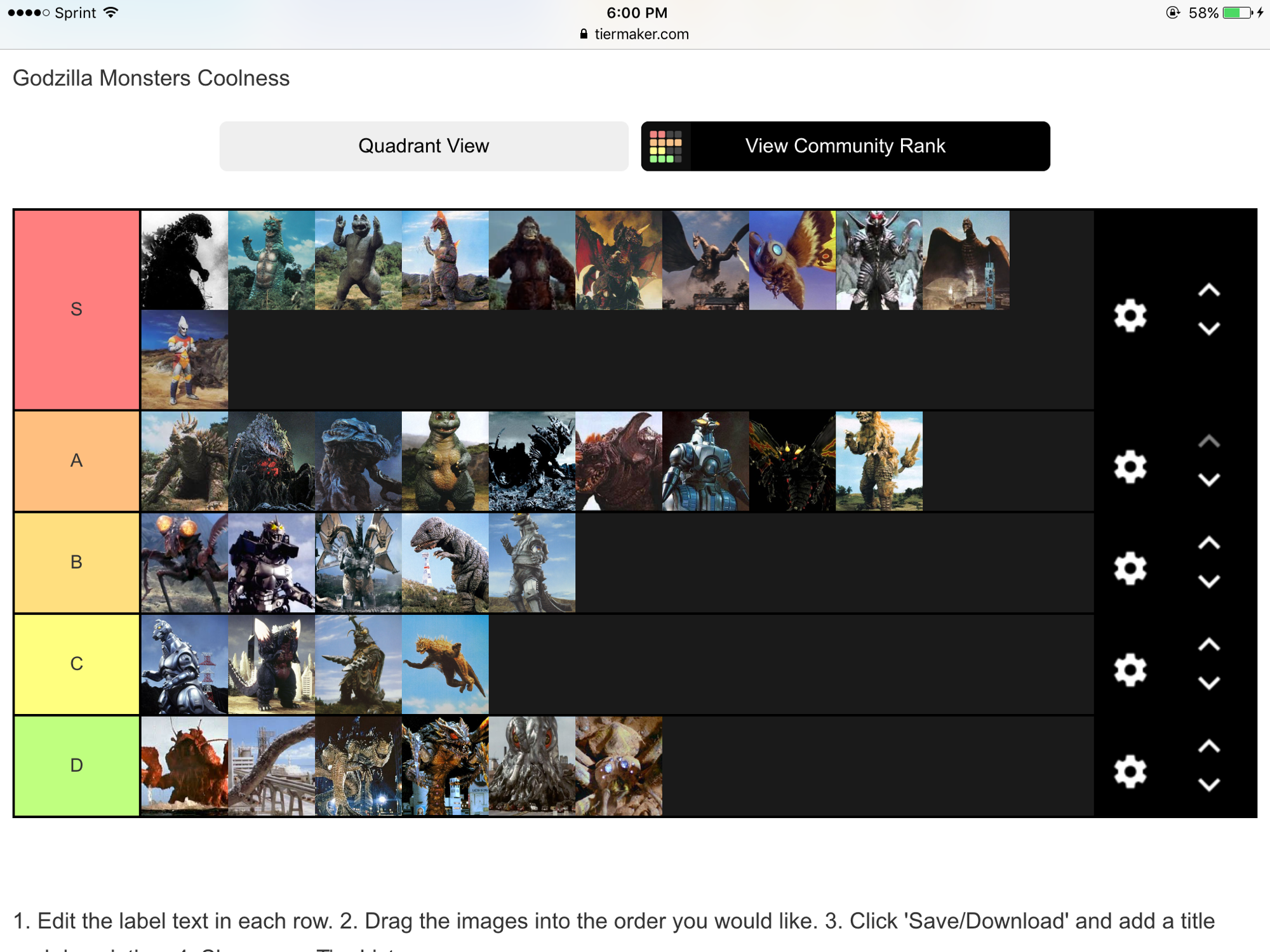Move the C tier row up
The width and height of the screenshot is (1270, 952).
(x=1209, y=644)
